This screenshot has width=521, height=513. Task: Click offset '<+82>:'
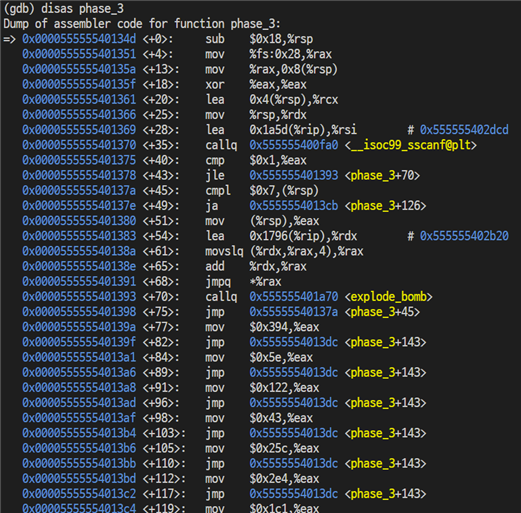pos(161,342)
